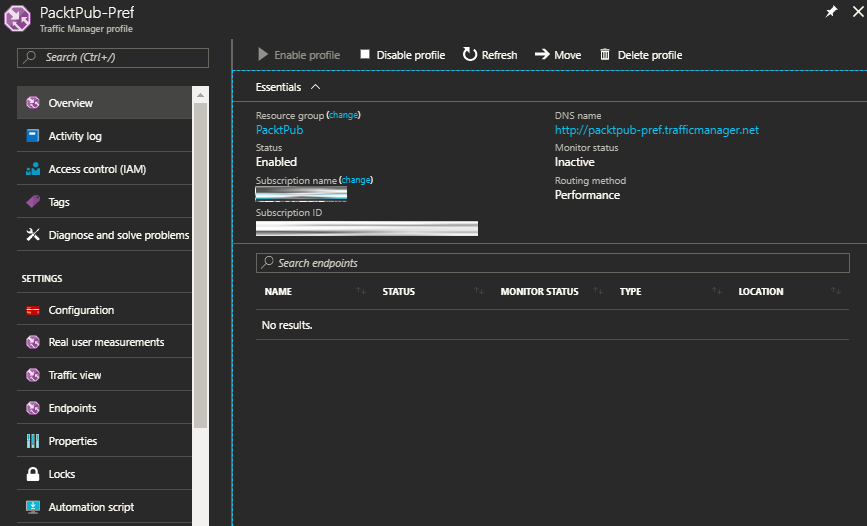Click the Endpoints icon in sidebar
Image resolution: width=867 pixels, height=526 pixels.
[x=33, y=408]
